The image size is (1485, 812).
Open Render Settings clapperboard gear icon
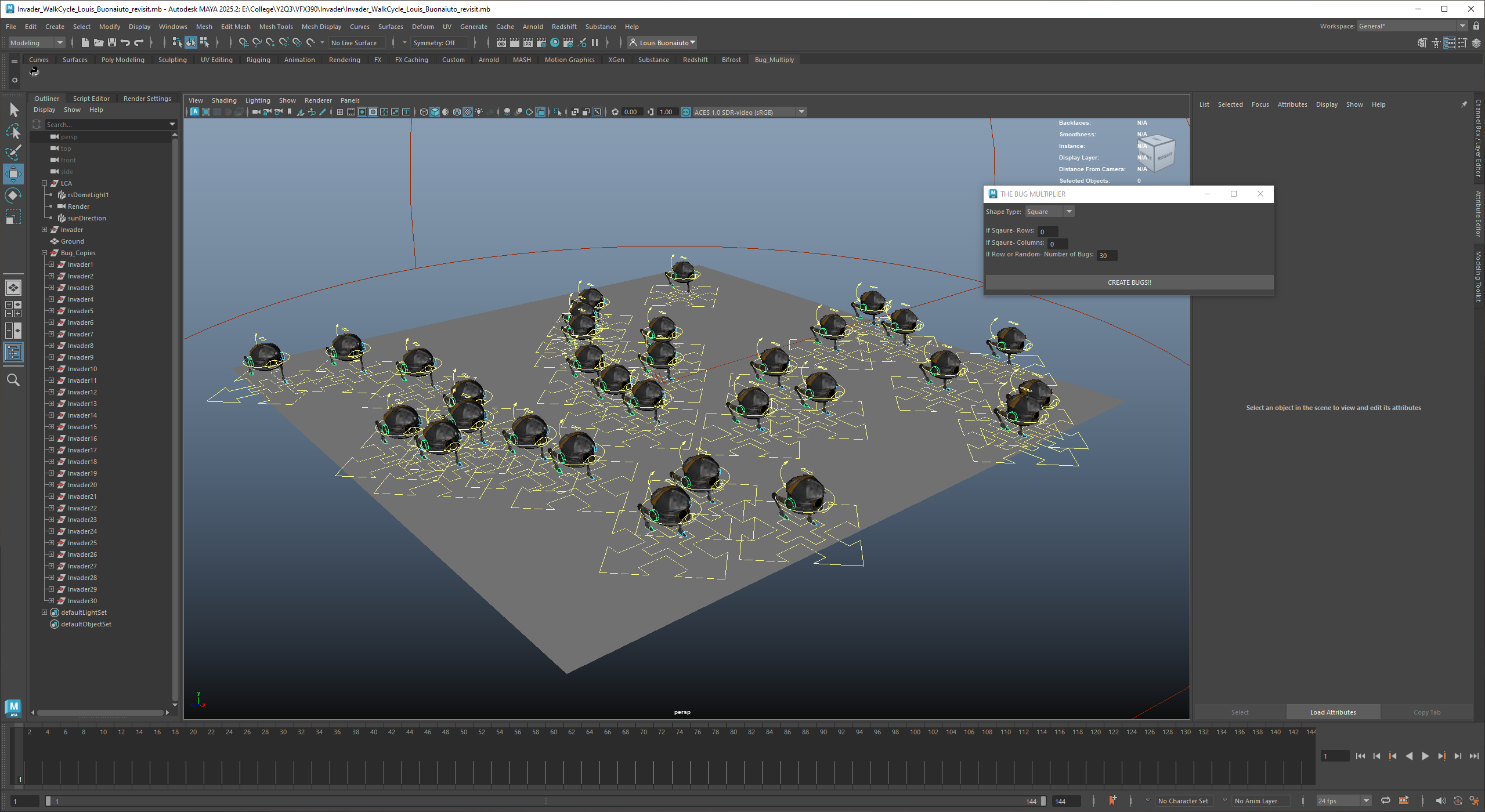[541, 42]
